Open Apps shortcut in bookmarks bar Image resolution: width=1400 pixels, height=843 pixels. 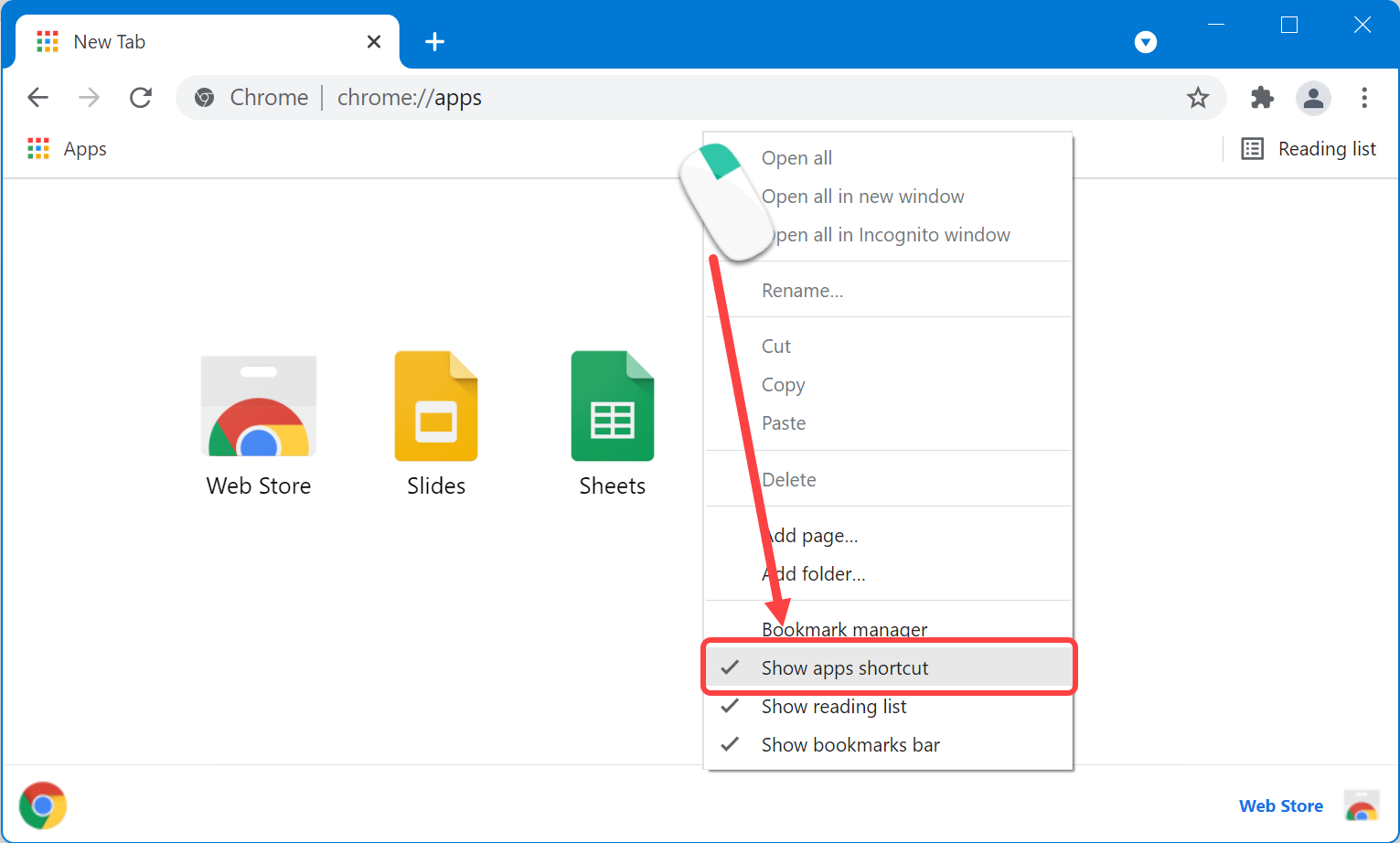click(68, 149)
